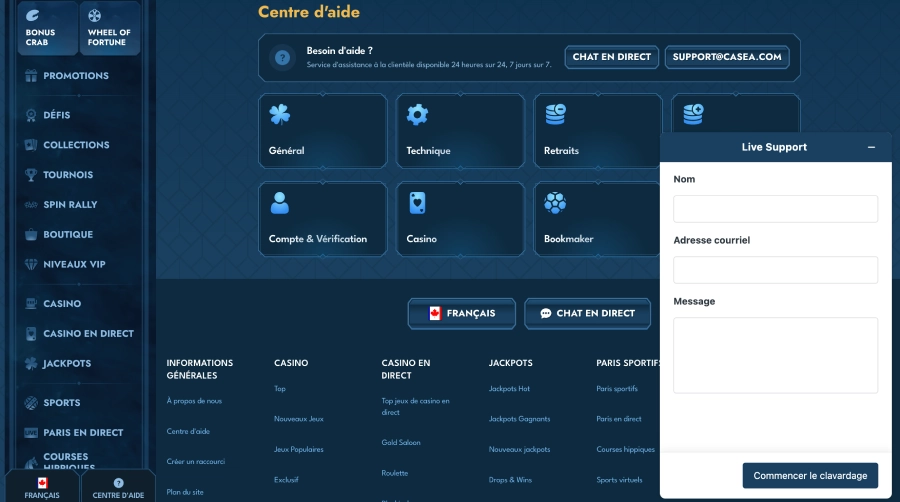Click the coins-plus icon in fourth help card

[x=693, y=114]
